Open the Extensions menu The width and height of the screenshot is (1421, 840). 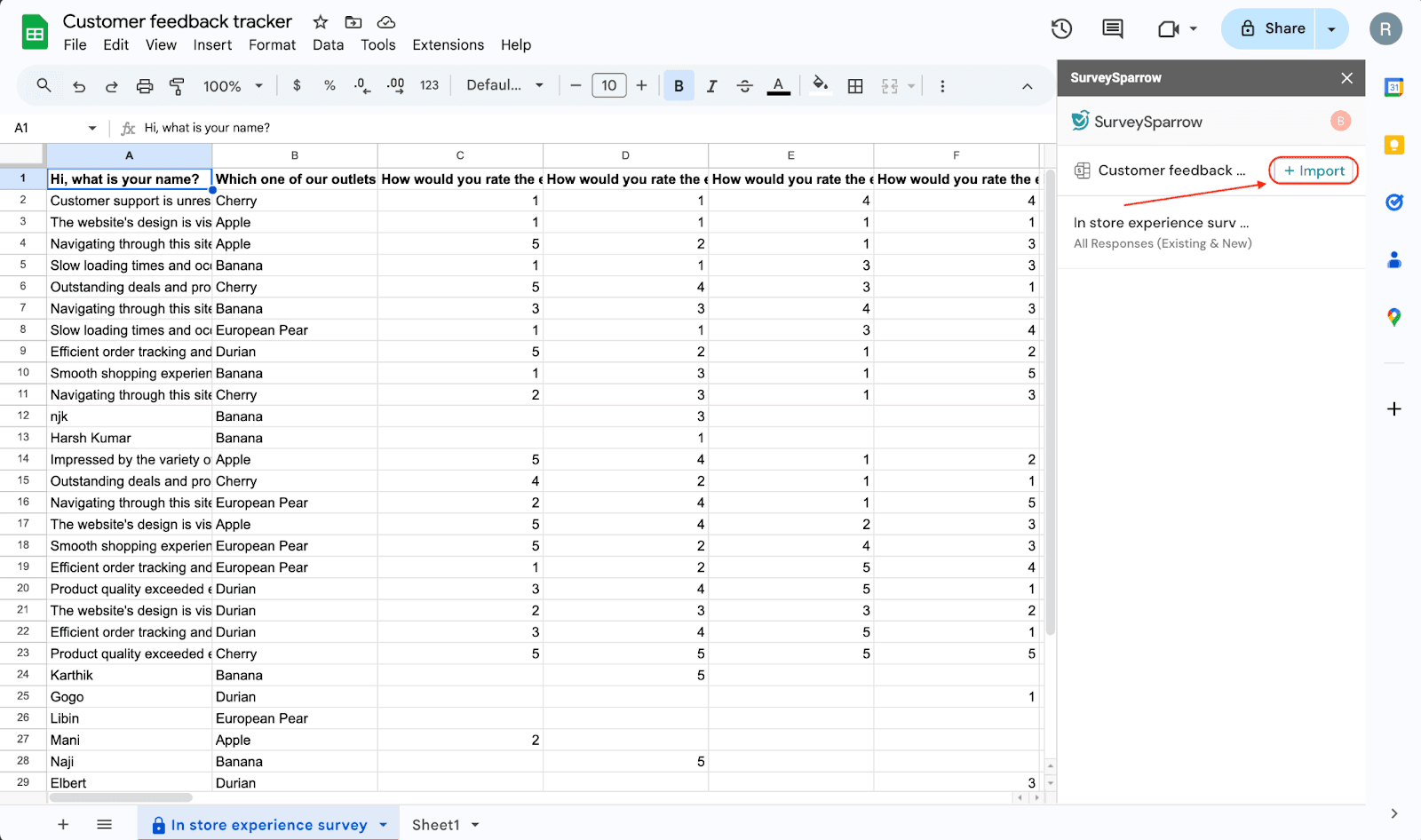(448, 44)
